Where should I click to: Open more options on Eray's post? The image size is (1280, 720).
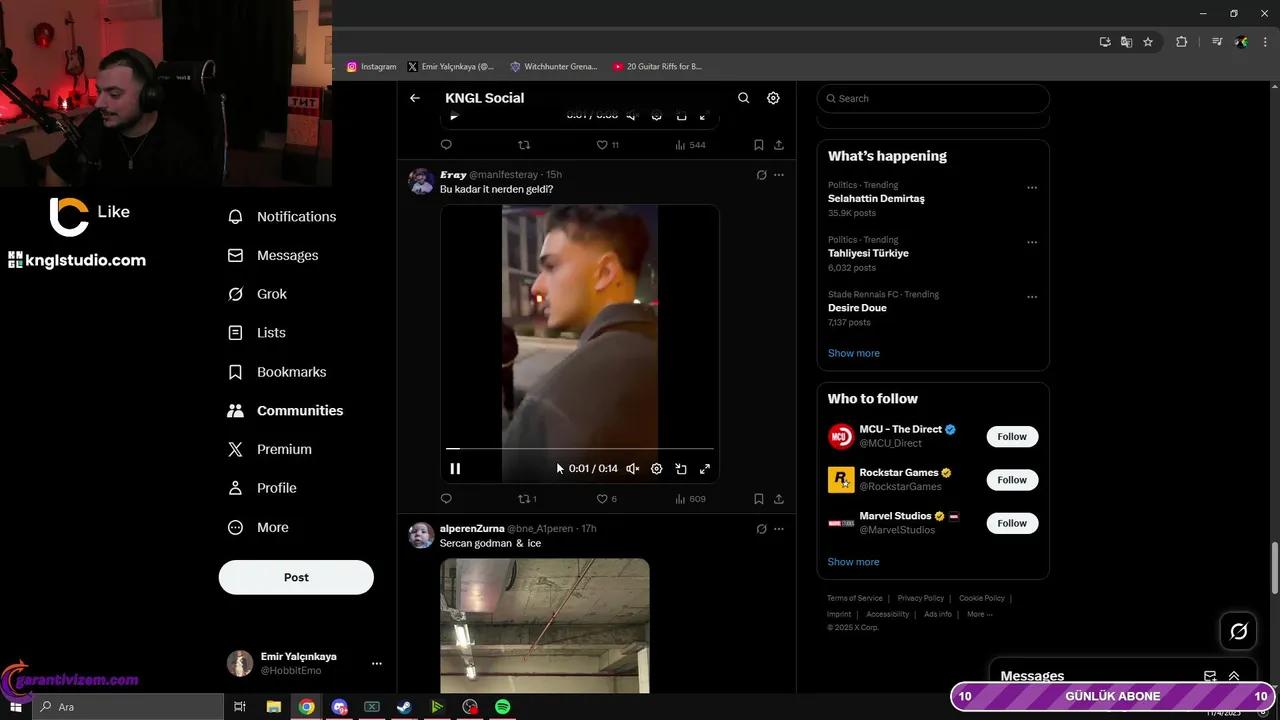(779, 174)
